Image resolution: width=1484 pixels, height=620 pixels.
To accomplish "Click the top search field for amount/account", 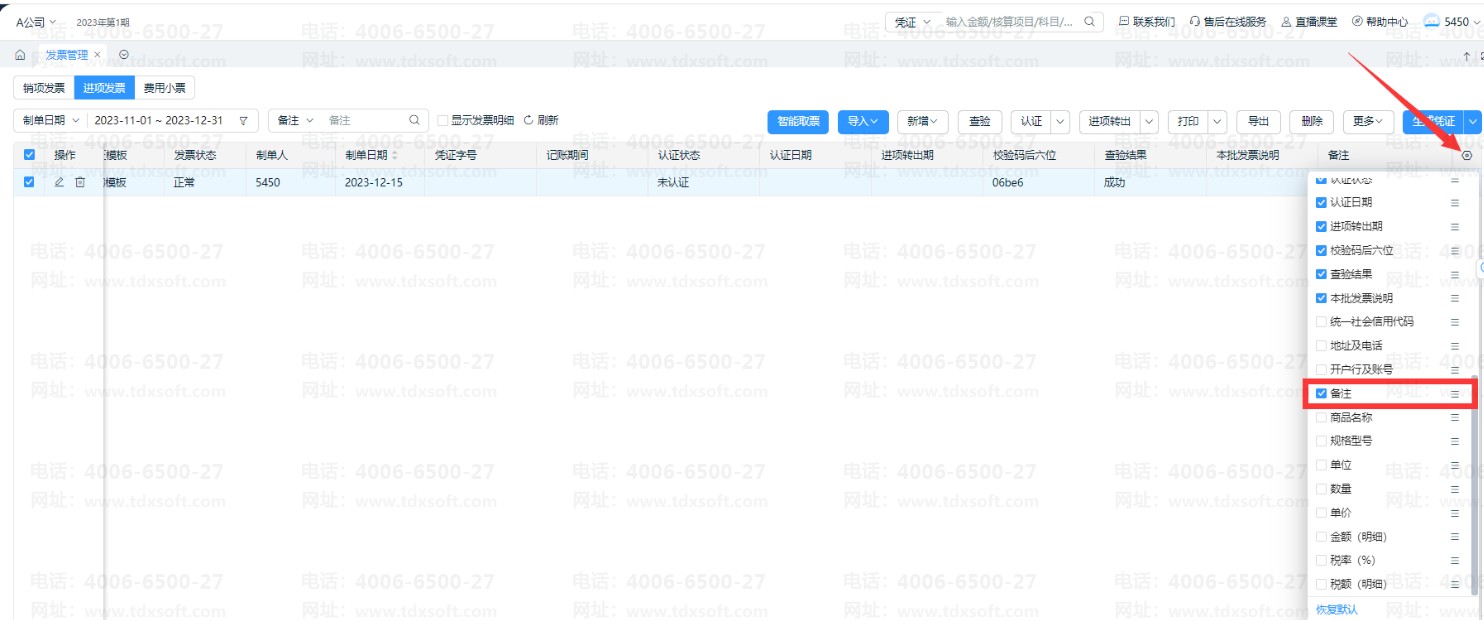I will click(1010, 21).
